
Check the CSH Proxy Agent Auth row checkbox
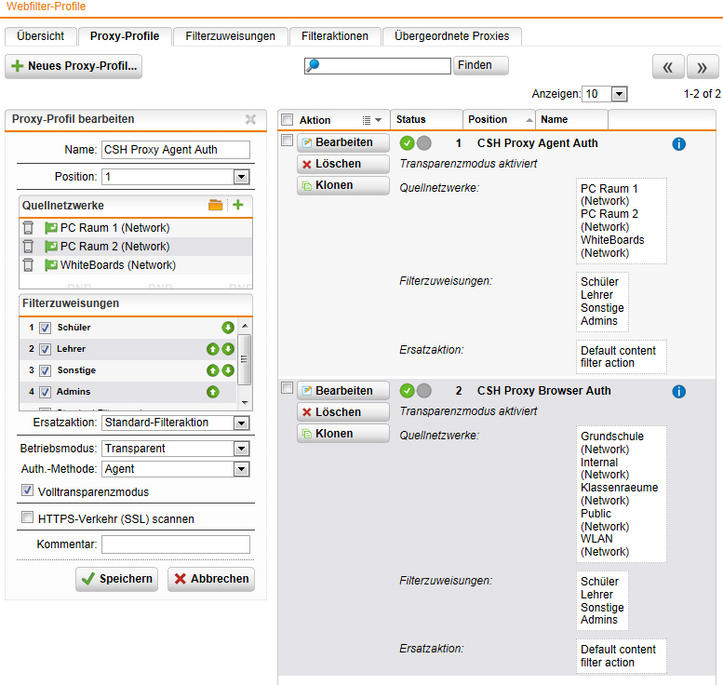point(287,140)
